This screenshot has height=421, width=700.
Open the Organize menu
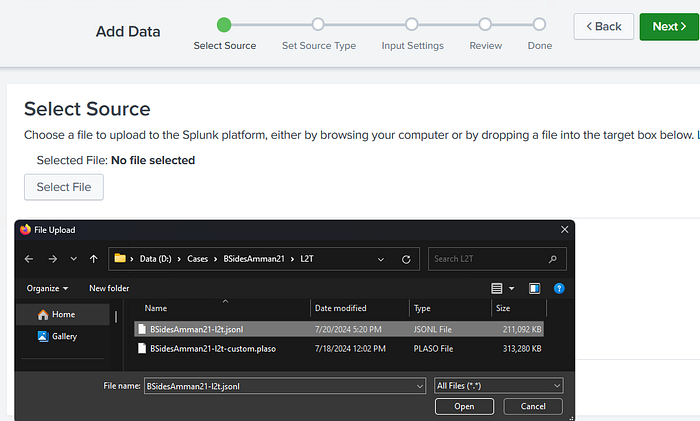47,288
